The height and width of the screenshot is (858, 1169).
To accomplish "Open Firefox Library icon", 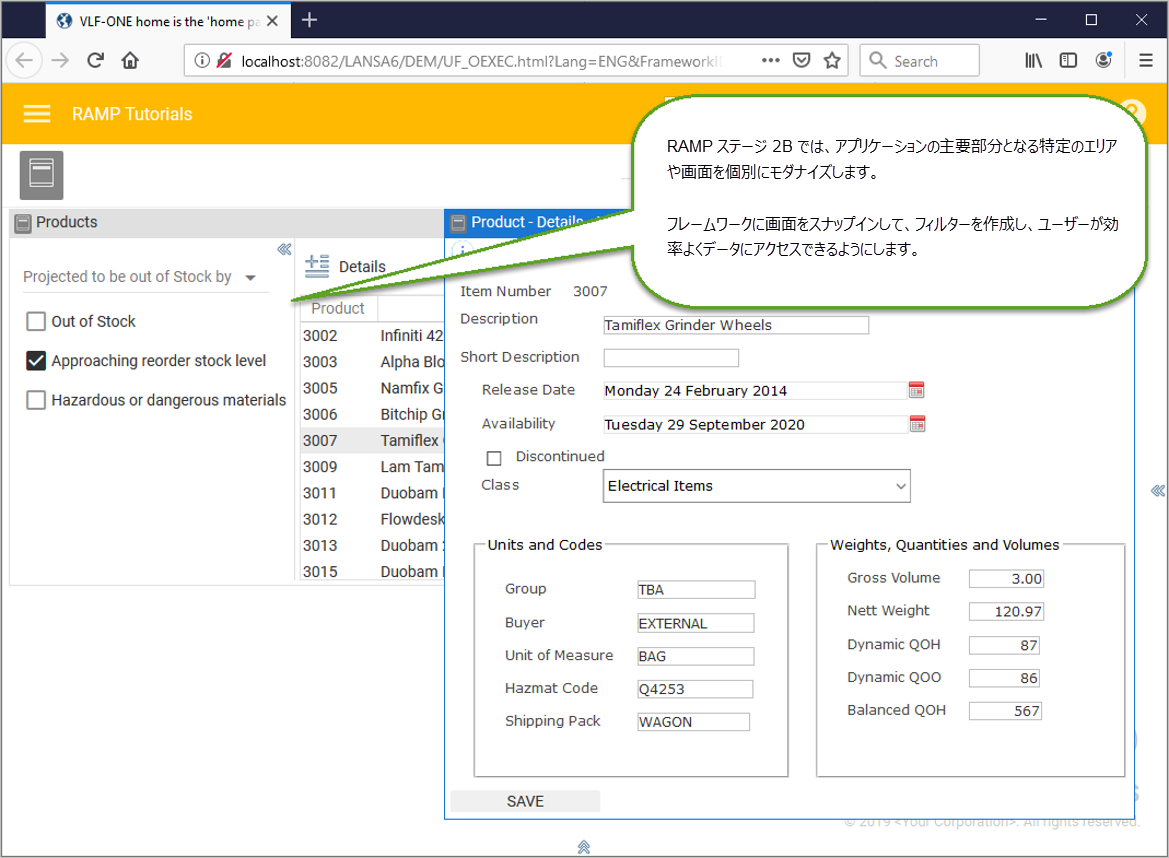I will (1033, 60).
